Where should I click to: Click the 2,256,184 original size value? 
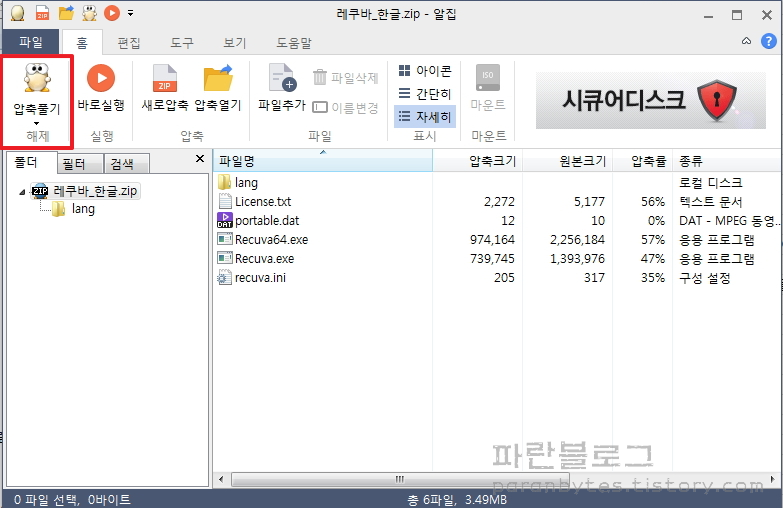(577, 240)
